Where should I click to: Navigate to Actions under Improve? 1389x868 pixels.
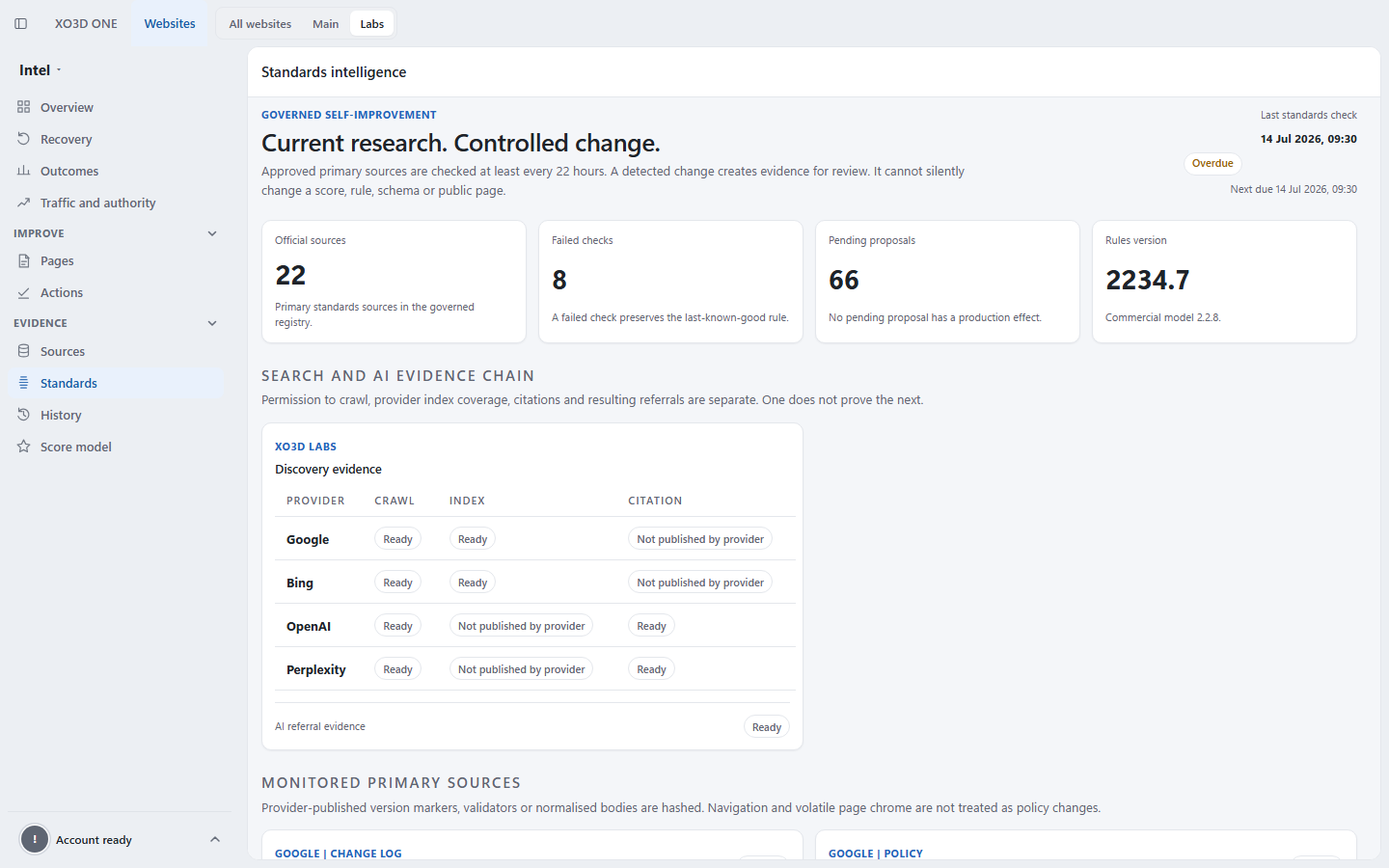click(x=116, y=292)
